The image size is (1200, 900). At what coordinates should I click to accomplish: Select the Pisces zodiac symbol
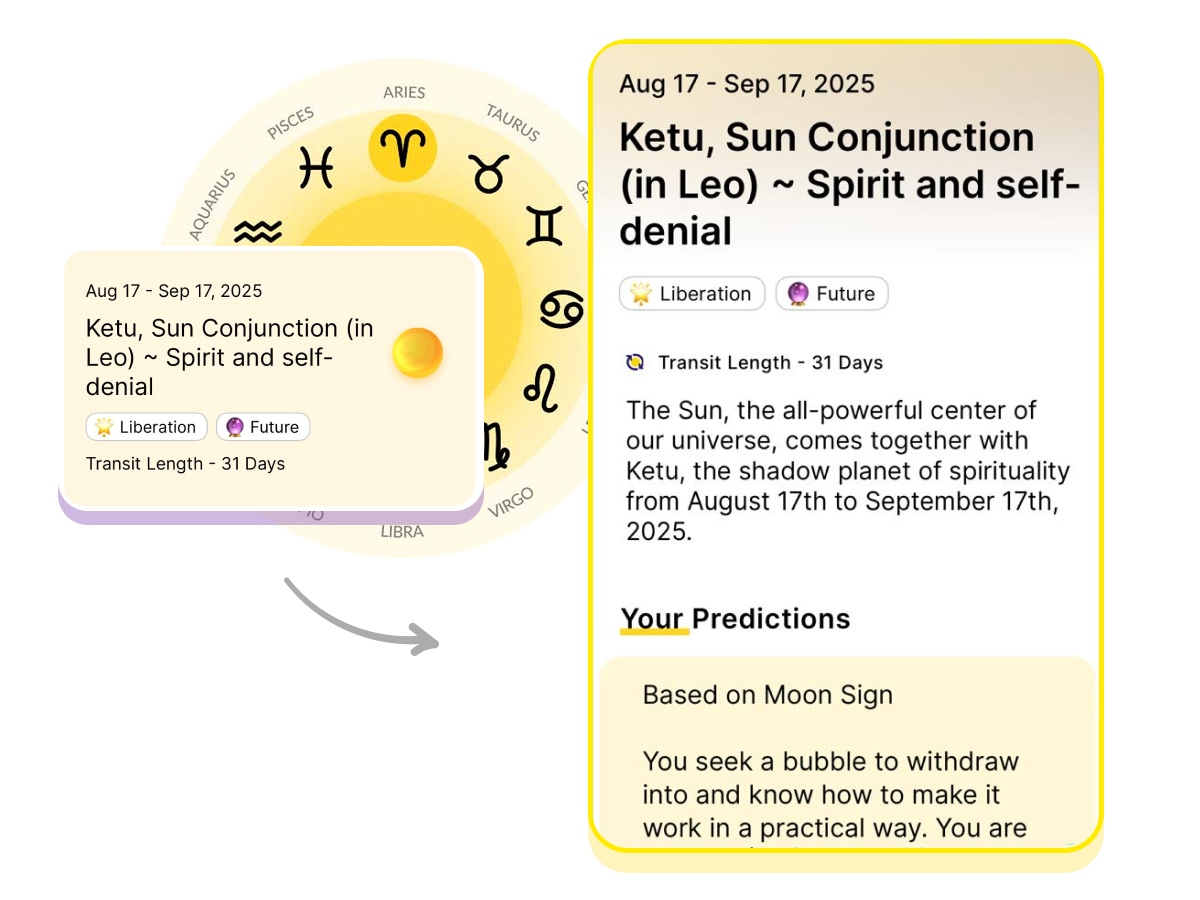click(x=316, y=167)
